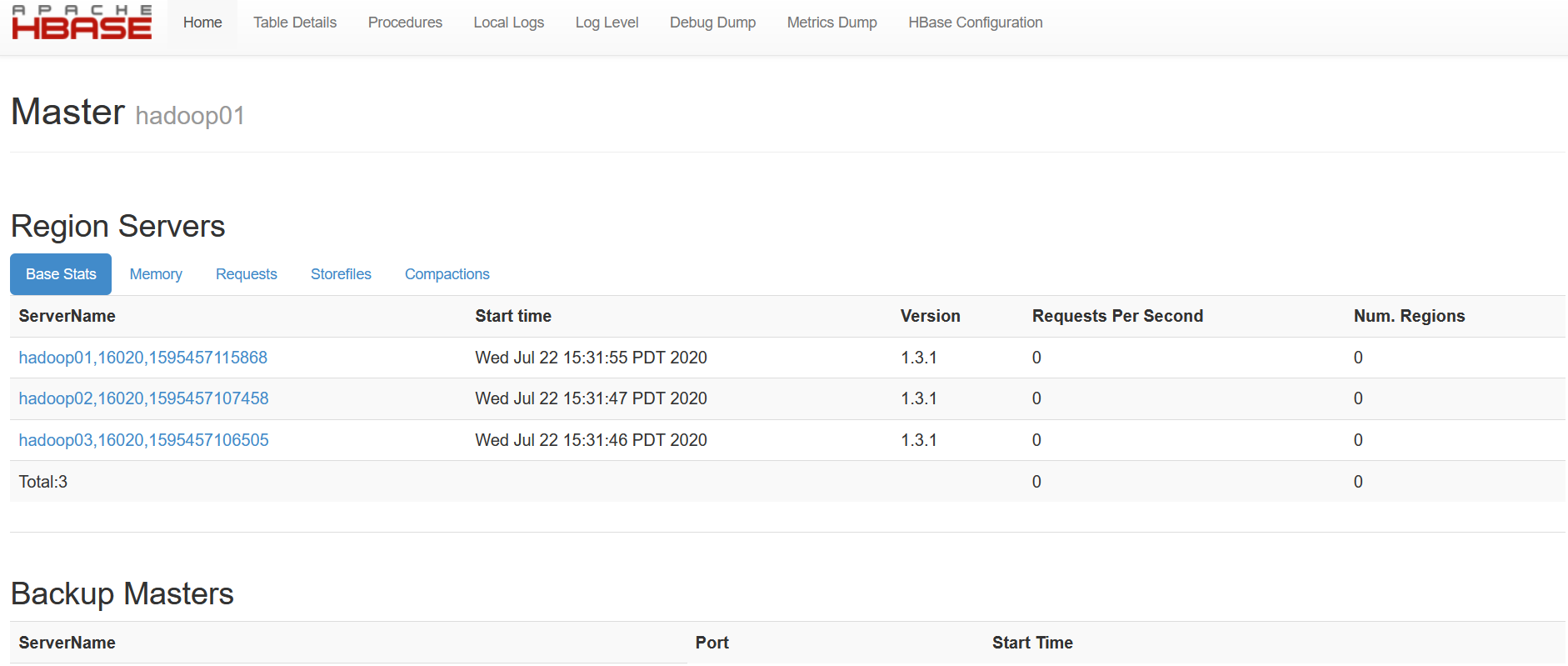Open HBase Configuration page
This screenshot has height=666, width=1568.
pyautogui.click(x=975, y=23)
